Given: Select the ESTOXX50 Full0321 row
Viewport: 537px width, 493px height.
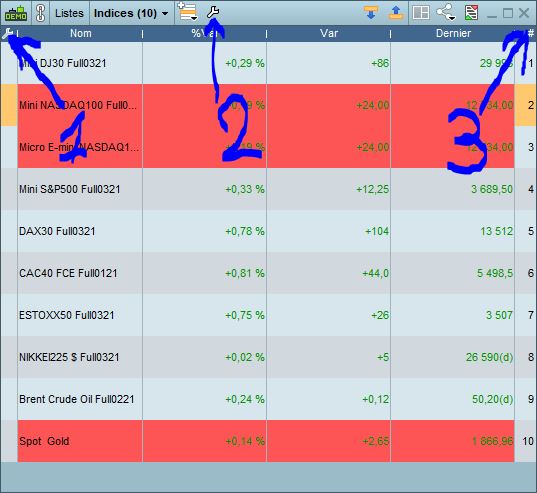Looking at the screenshot, I should point(268,315).
